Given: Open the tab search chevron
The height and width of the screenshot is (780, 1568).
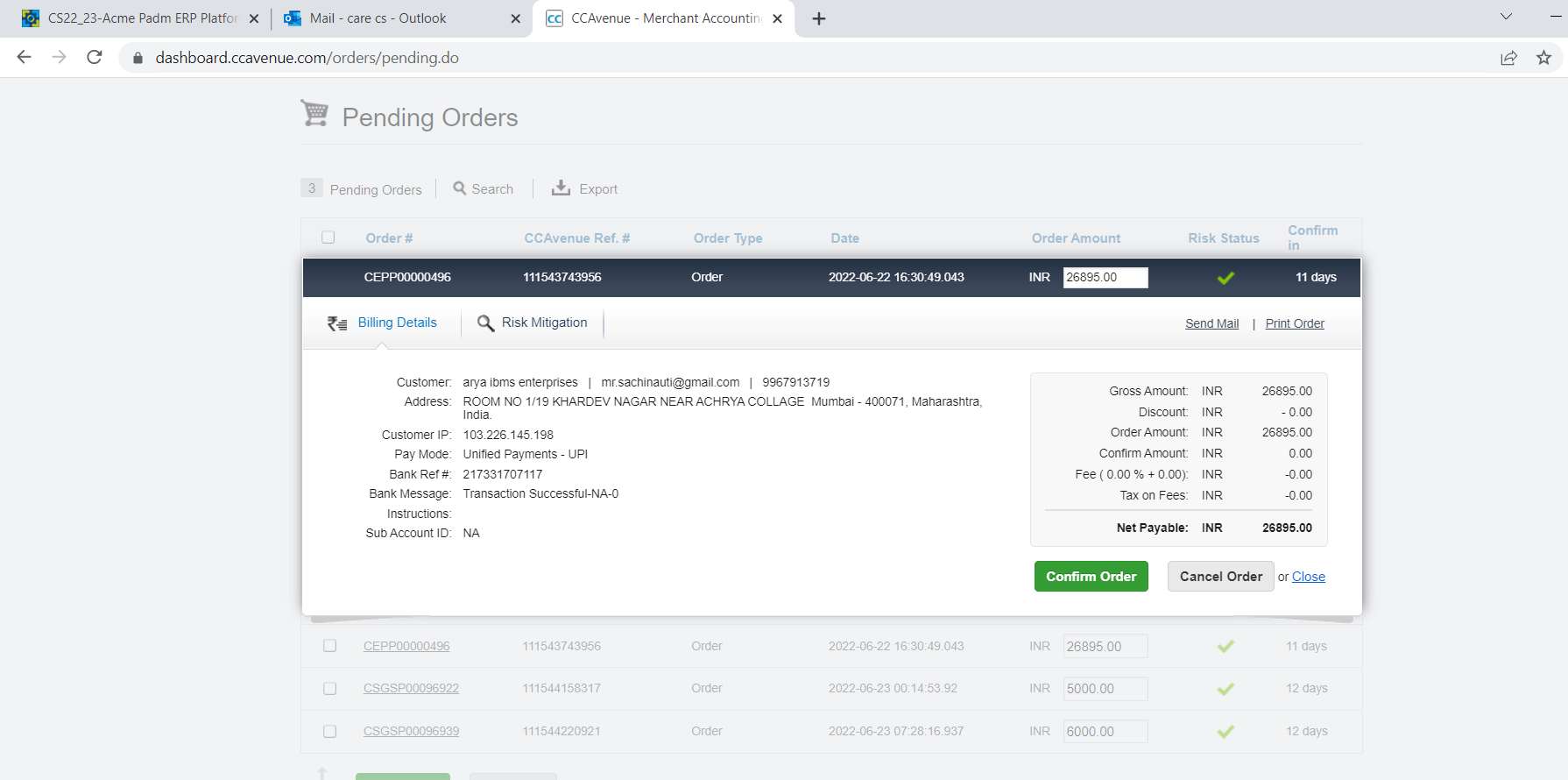Looking at the screenshot, I should pyautogui.click(x=1506, y=17).
